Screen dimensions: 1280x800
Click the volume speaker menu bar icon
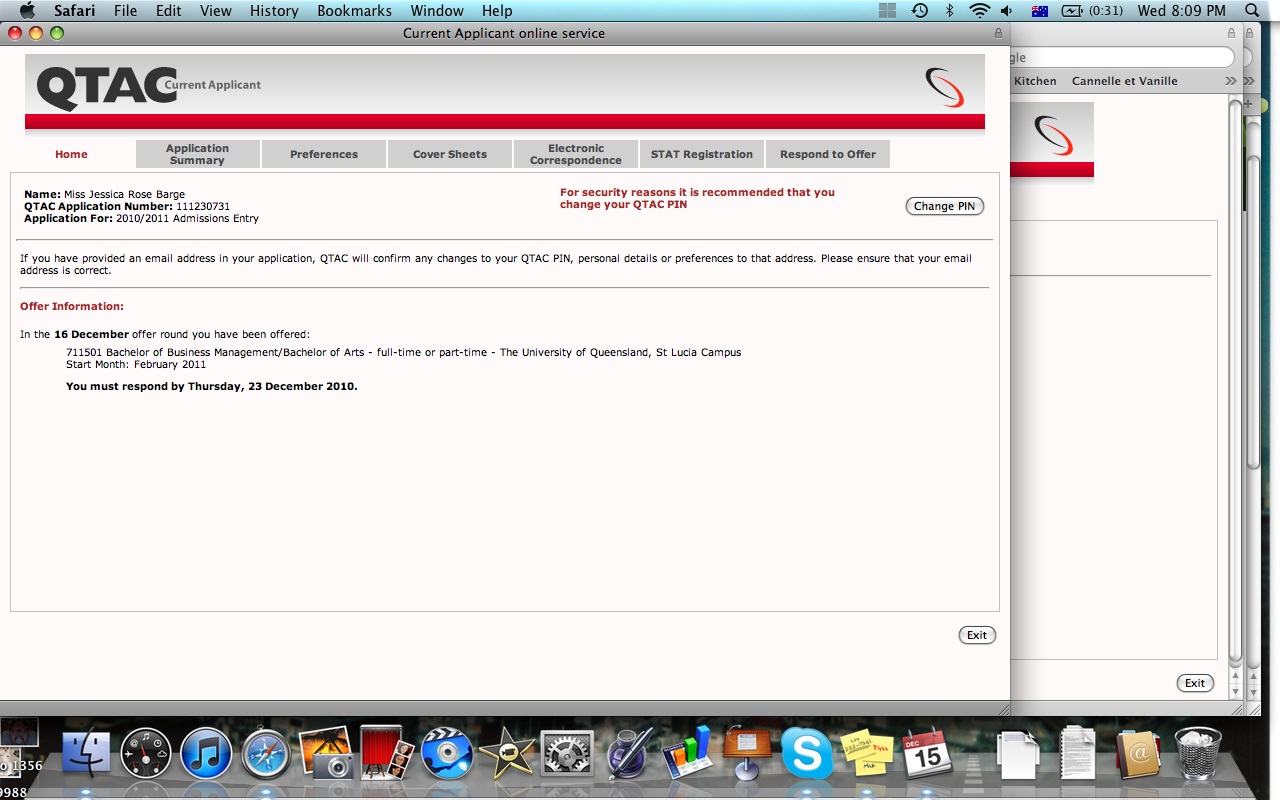pos(1007,11)
